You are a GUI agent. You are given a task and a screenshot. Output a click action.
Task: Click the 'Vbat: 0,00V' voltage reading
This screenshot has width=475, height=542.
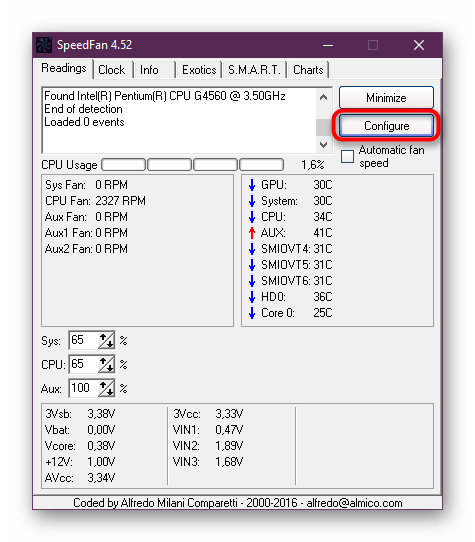pos(80,430)
